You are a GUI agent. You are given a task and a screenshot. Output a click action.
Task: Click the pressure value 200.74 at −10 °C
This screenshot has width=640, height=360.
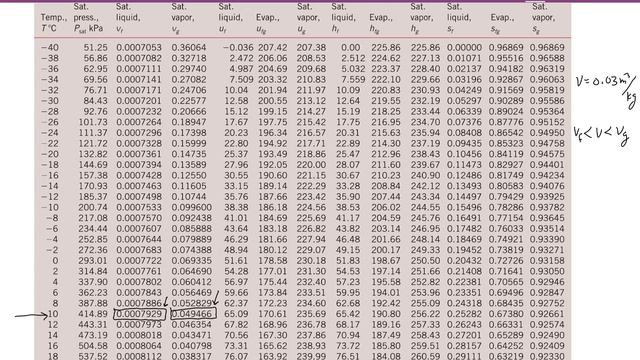(92, 207)
